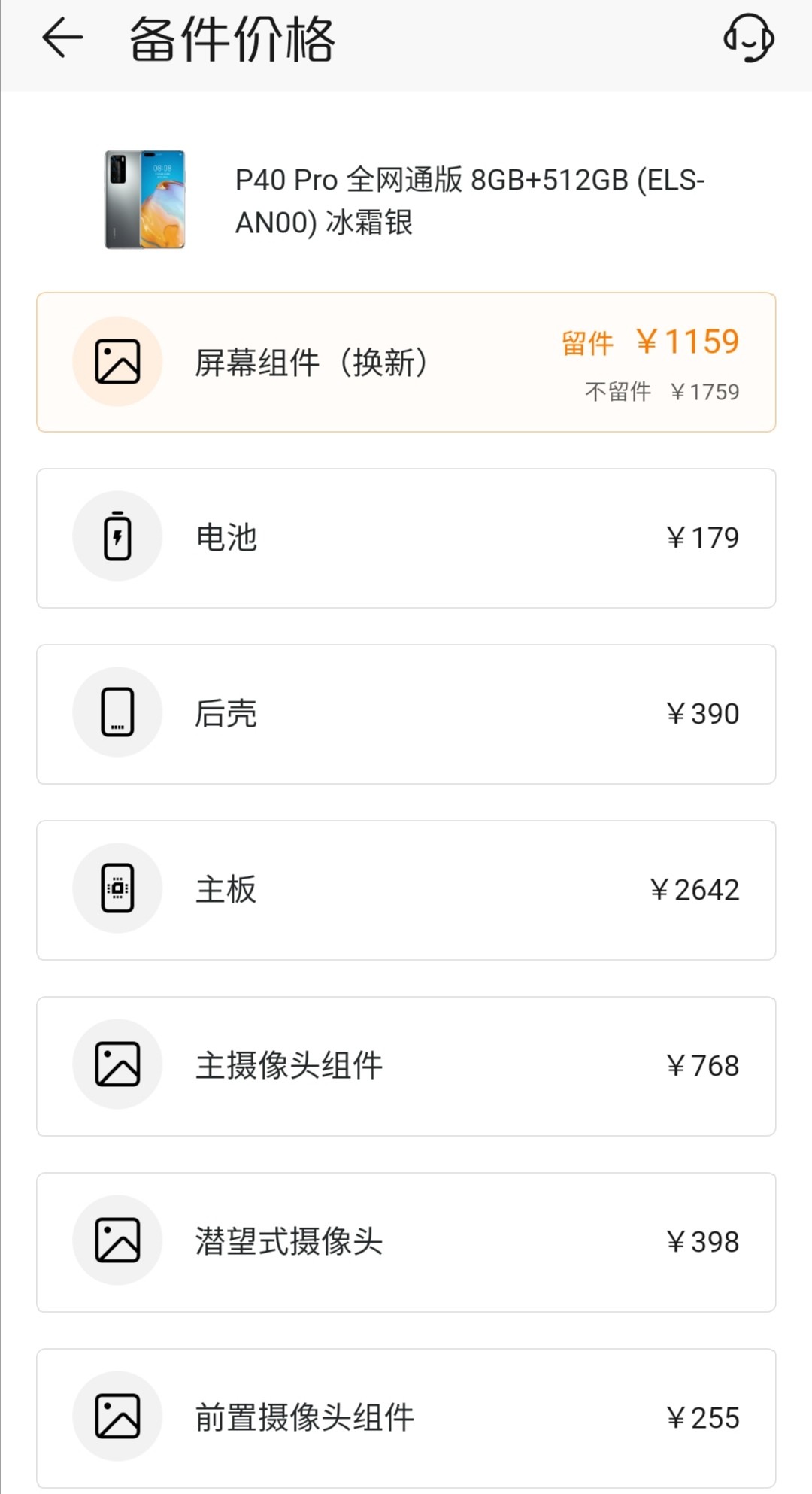The height and width of the screenshot is (1494, 812).
Task: Tap the periscope camera icon
Action: [117, 1240]
